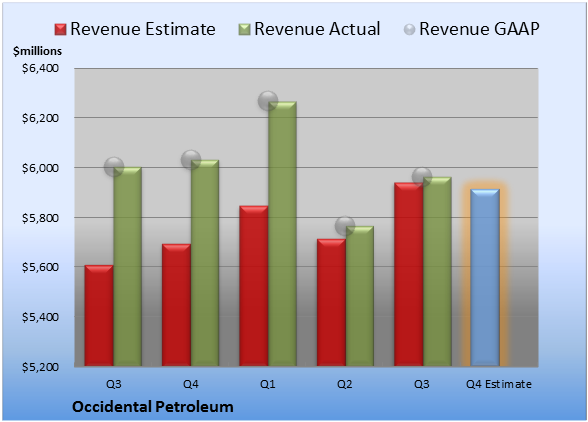Click the "$6,400" y-axis value
The image size is (588, 422).
click(x=40, y=68)
